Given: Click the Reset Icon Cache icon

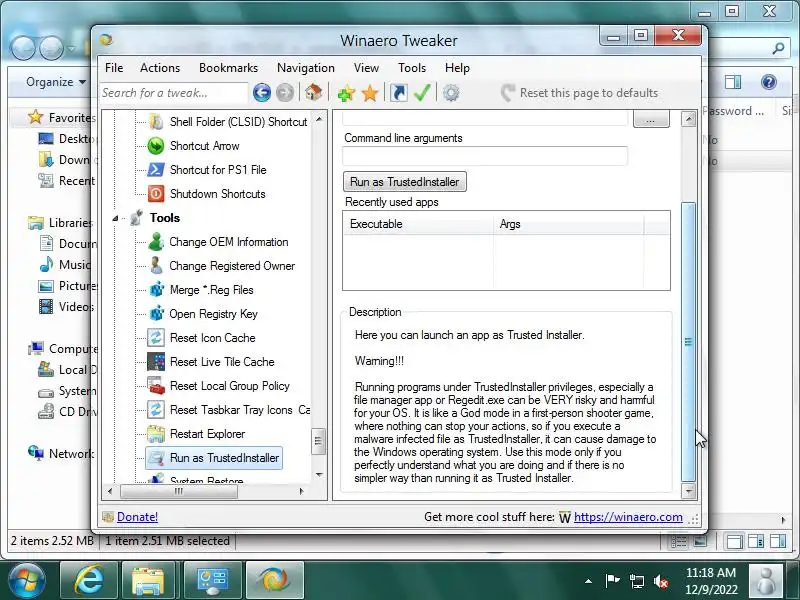Looking at the screenshot, I should 156,338.
